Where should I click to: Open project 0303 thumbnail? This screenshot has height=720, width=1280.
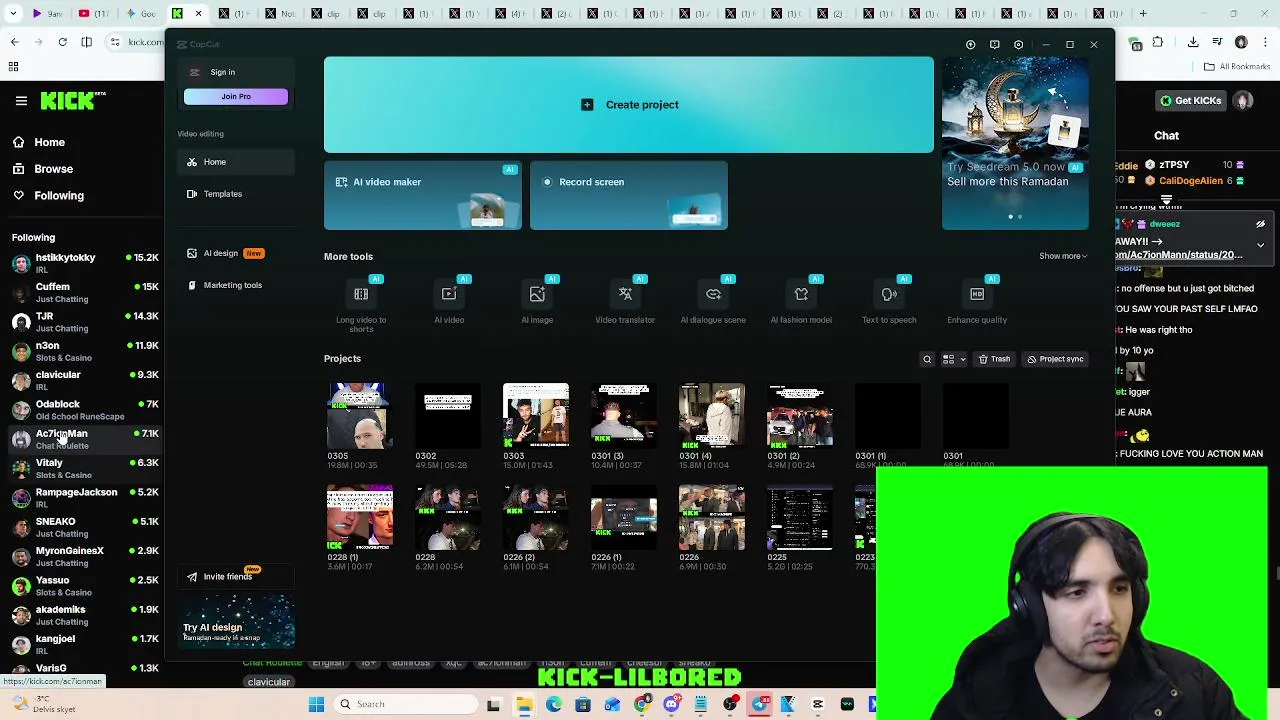(x=536, y=415)
